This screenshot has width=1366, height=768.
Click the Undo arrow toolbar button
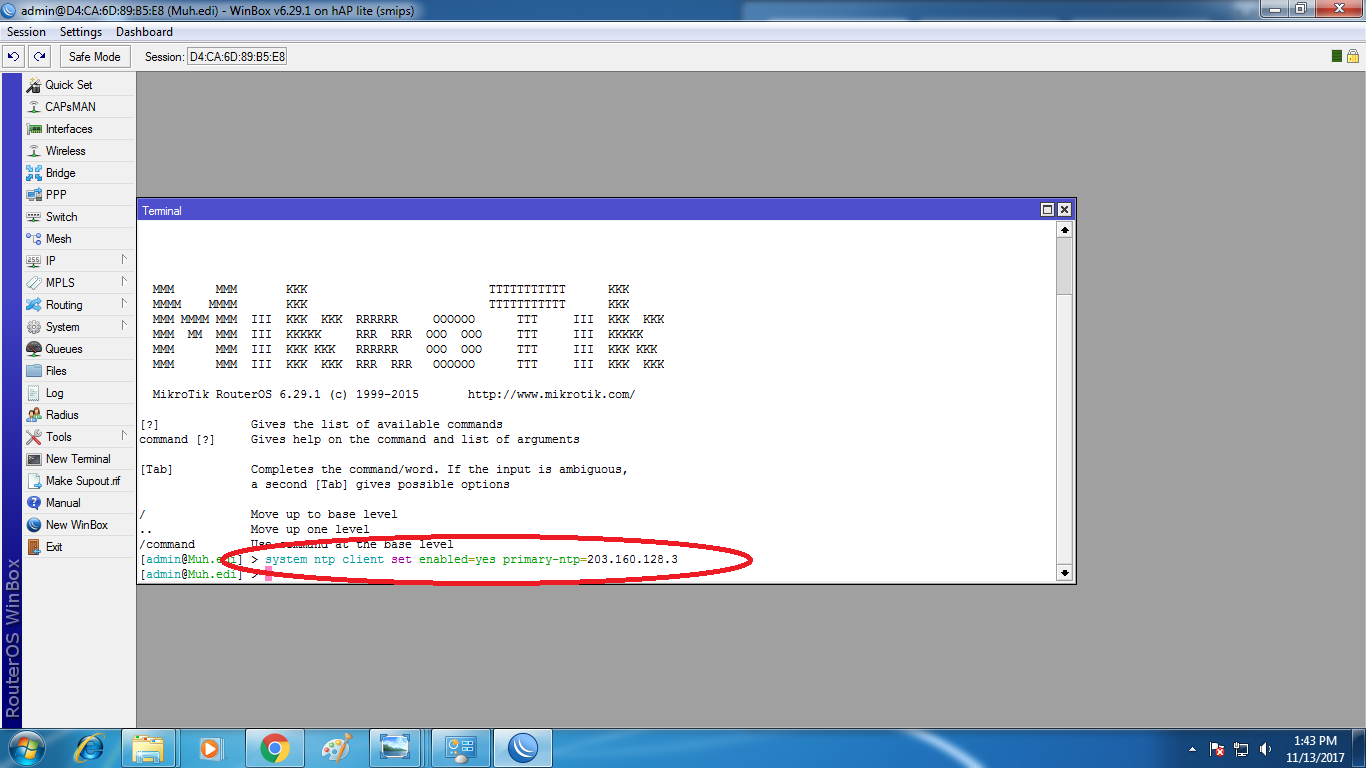13,57
